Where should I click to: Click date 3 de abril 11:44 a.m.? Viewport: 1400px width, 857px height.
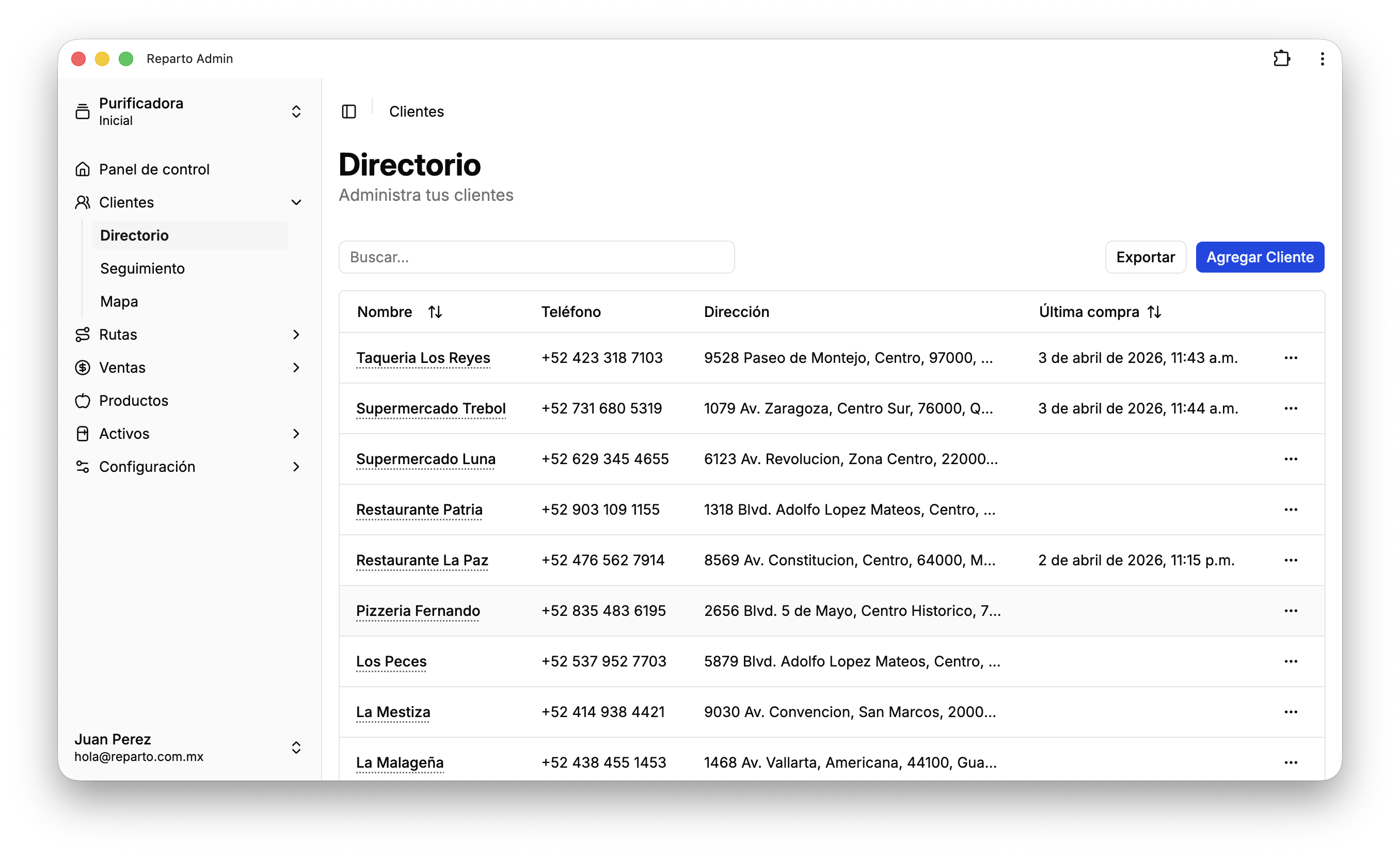pyautogui.click(x=1138, y=408)
